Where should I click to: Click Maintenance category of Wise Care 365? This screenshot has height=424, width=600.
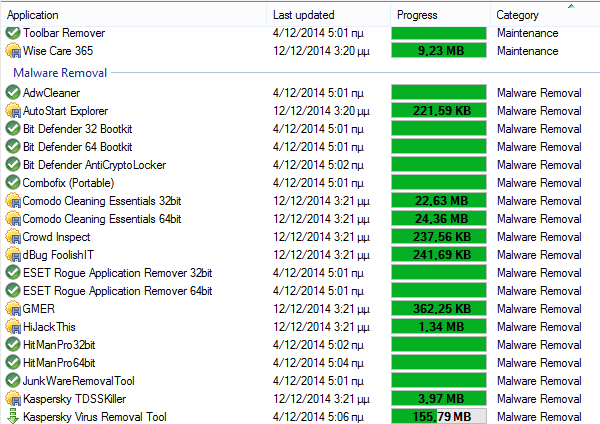(x=528, y=51)
